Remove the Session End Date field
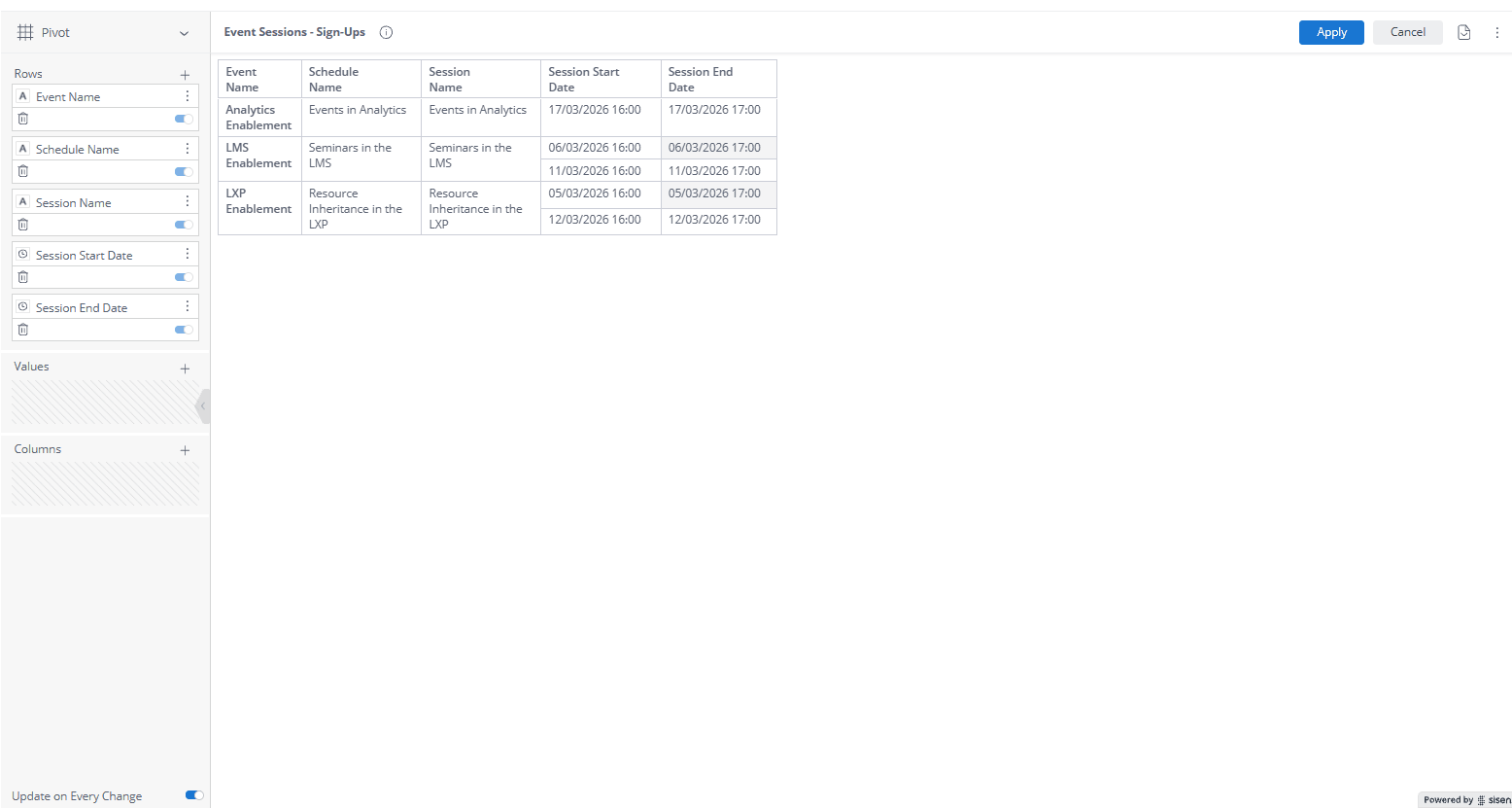 click(x=22, y=330)
